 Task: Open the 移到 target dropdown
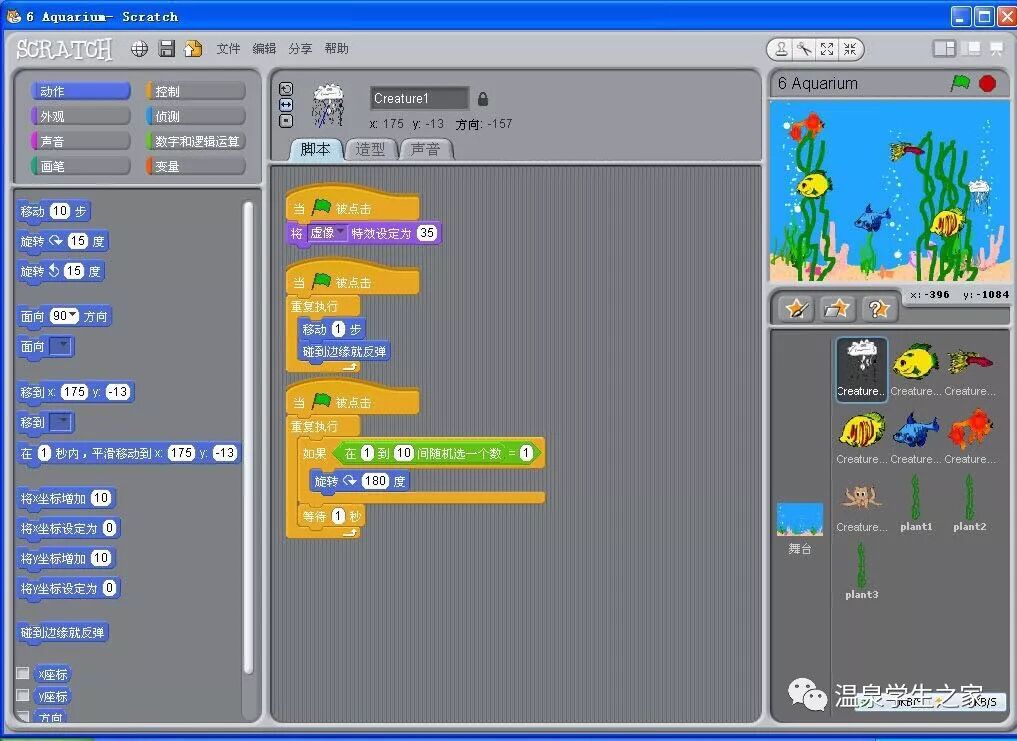[x=61, y=422]
